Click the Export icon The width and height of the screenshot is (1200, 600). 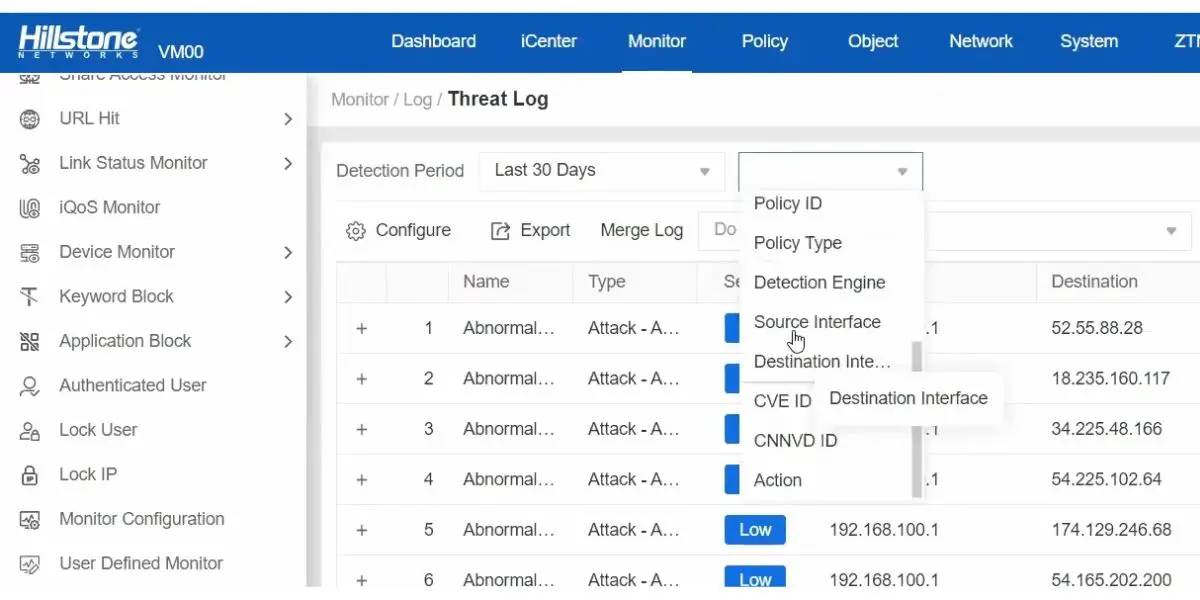(500, 231)
